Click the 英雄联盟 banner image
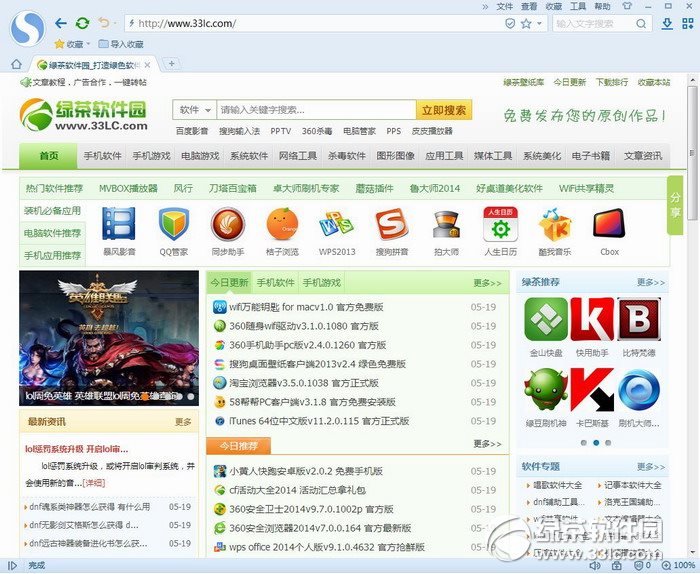Screen dimensions: 700x574 pos(109,338)
